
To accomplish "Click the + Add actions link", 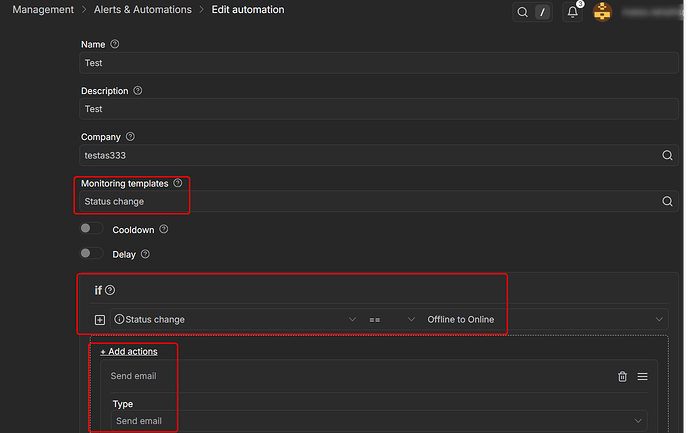I will pos(128,351).
